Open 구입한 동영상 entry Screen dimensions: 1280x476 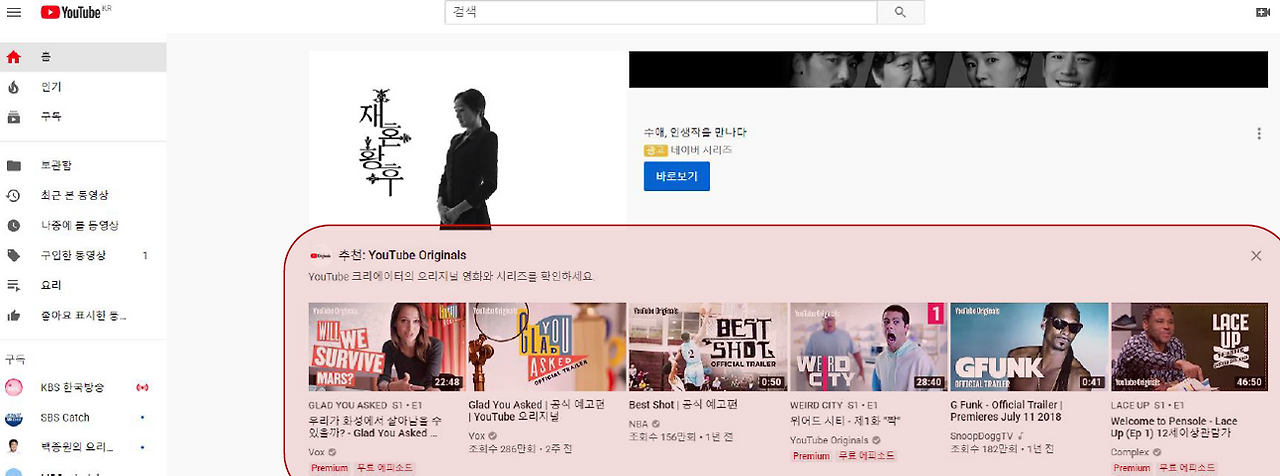pyautogui.click(x=83, y=255)
